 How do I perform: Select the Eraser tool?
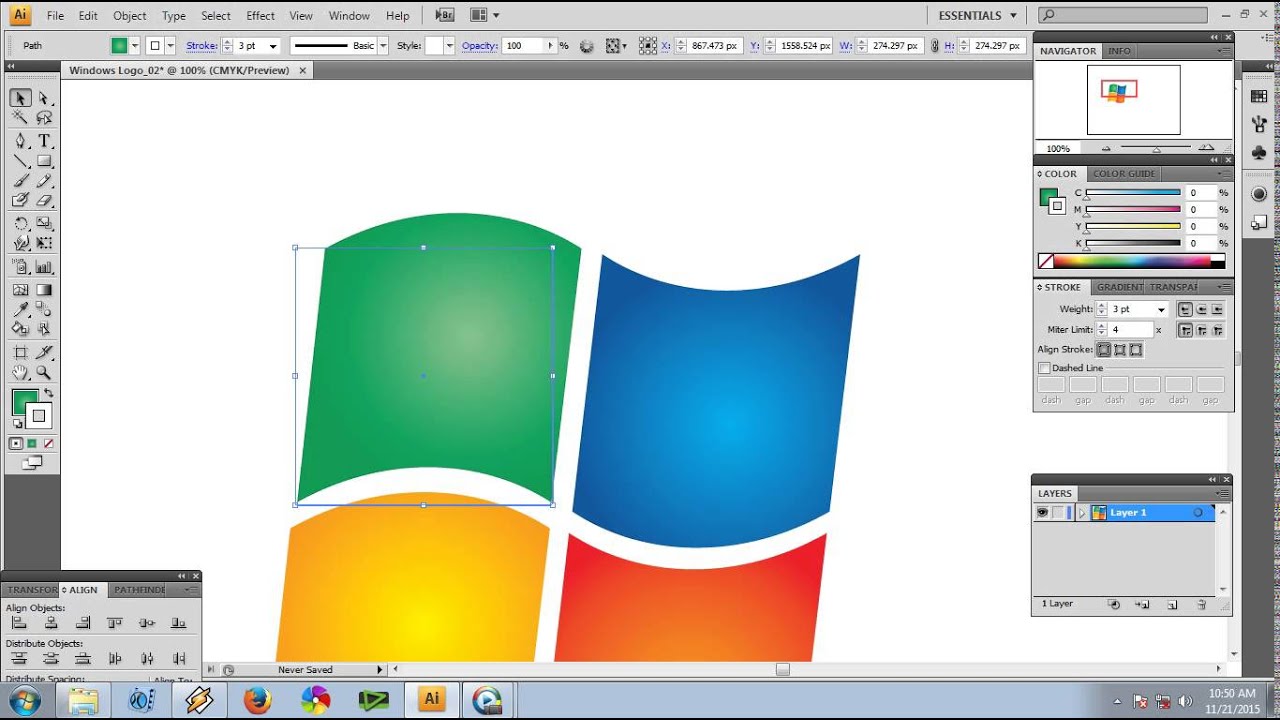[x=44, y=200]
